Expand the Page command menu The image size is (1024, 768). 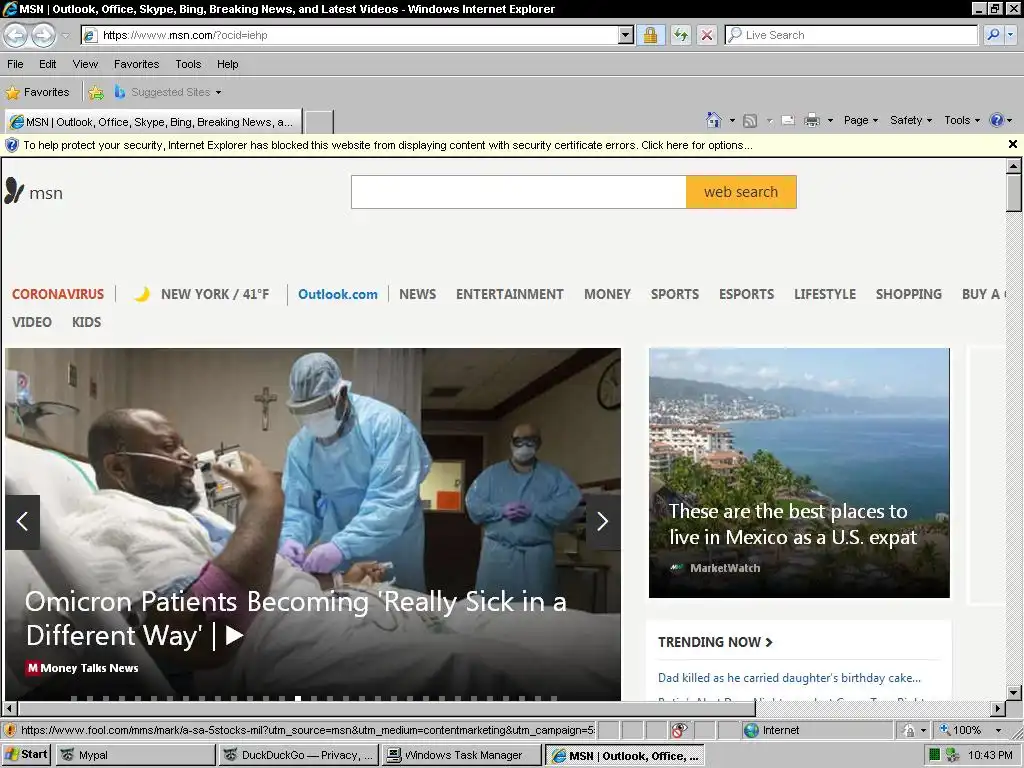pyautogui.click(x=861, y=120)
